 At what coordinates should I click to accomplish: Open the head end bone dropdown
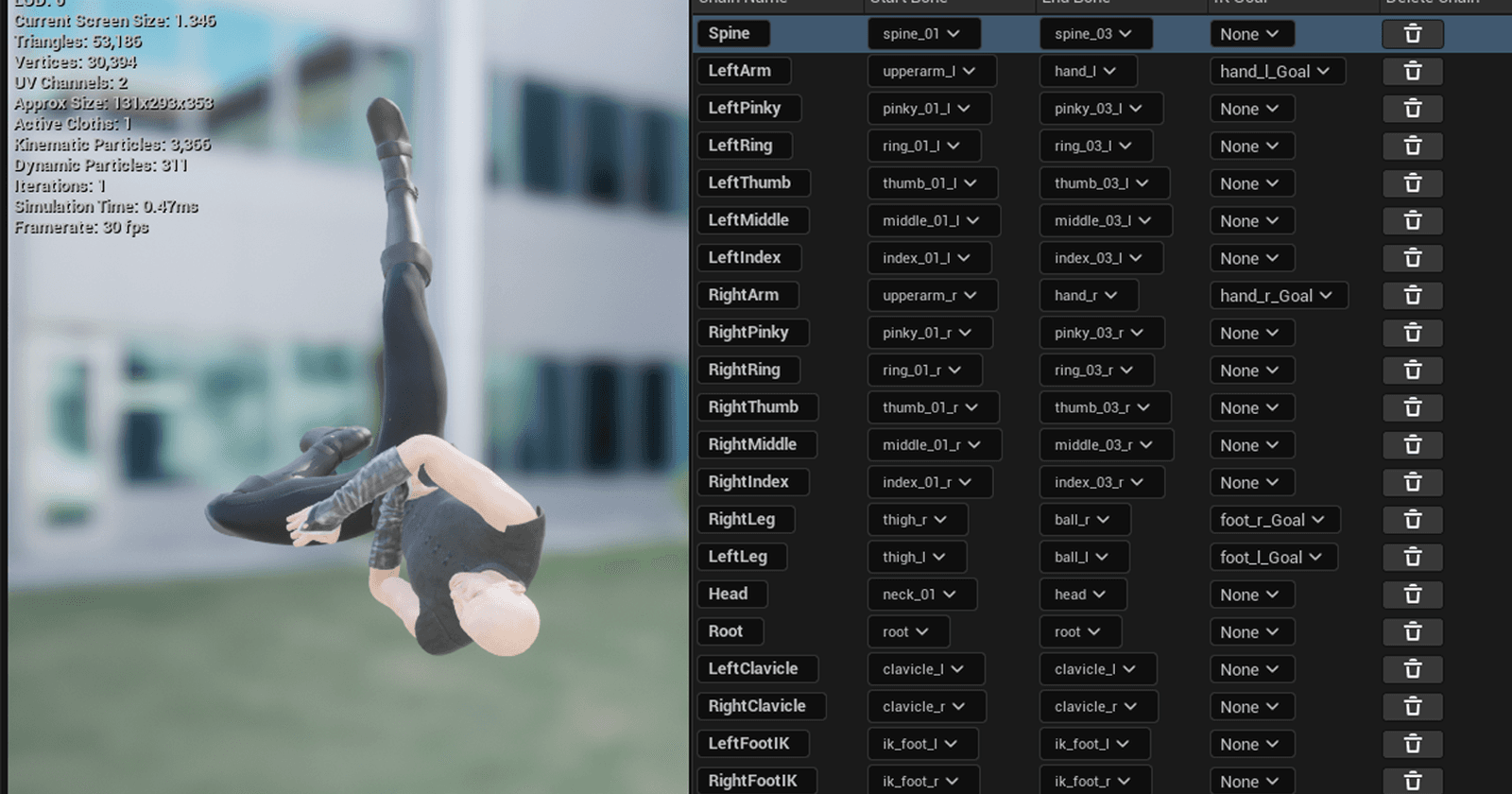pos(1081,595)
